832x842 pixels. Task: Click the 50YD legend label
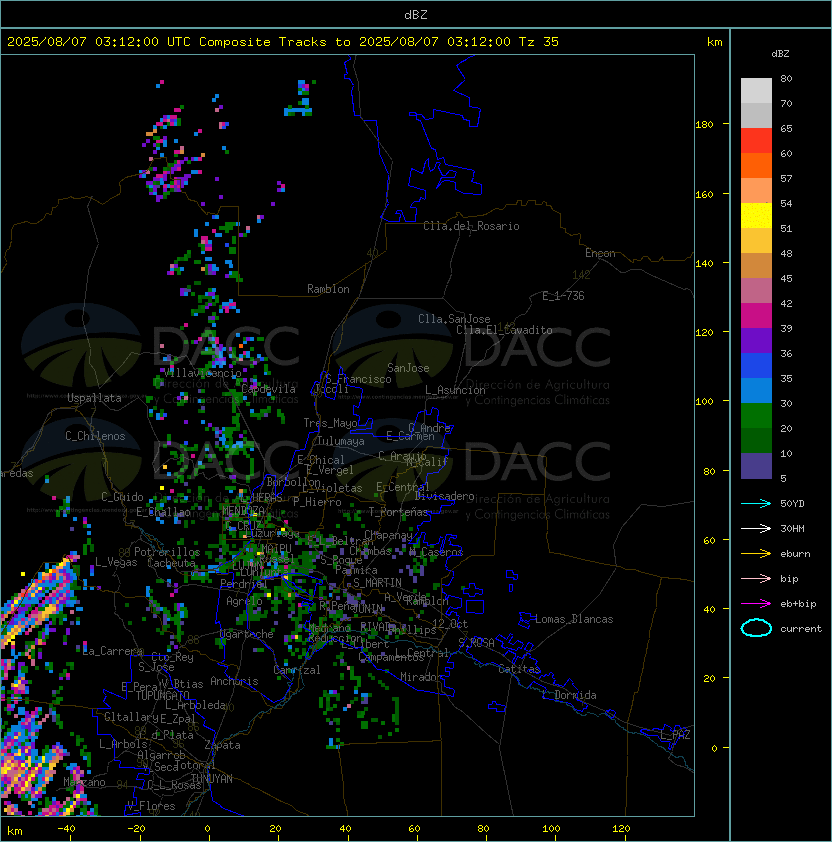792,503
